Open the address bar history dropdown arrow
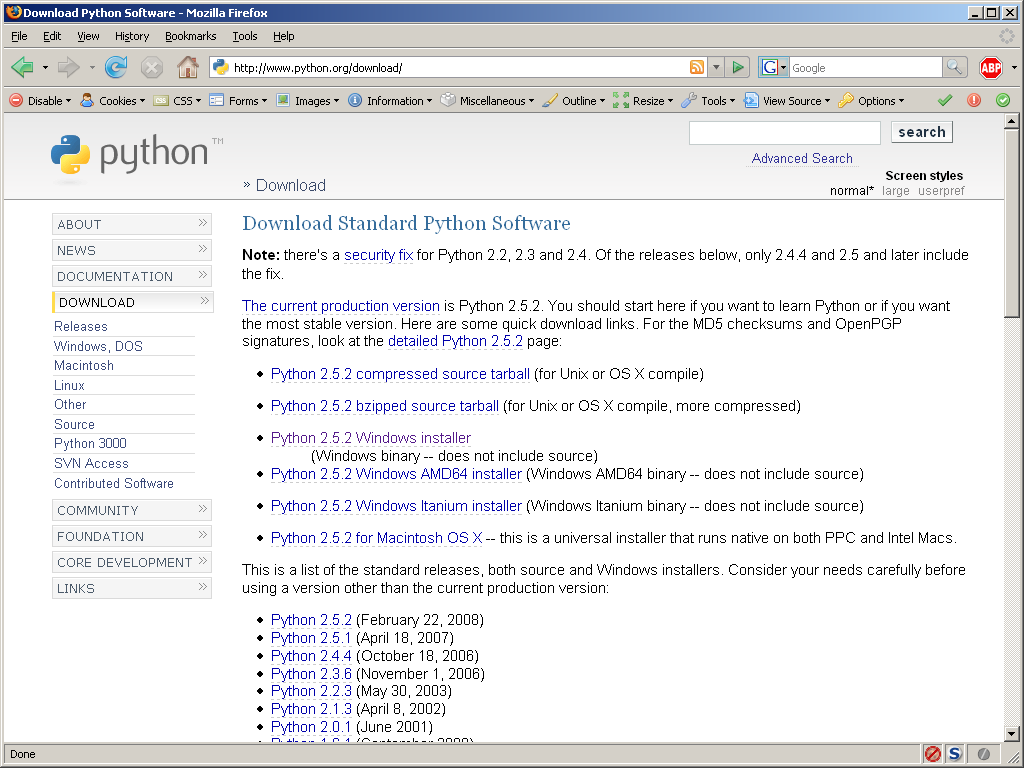Viewport: 1024px width, 768px height. click(716, 67)
